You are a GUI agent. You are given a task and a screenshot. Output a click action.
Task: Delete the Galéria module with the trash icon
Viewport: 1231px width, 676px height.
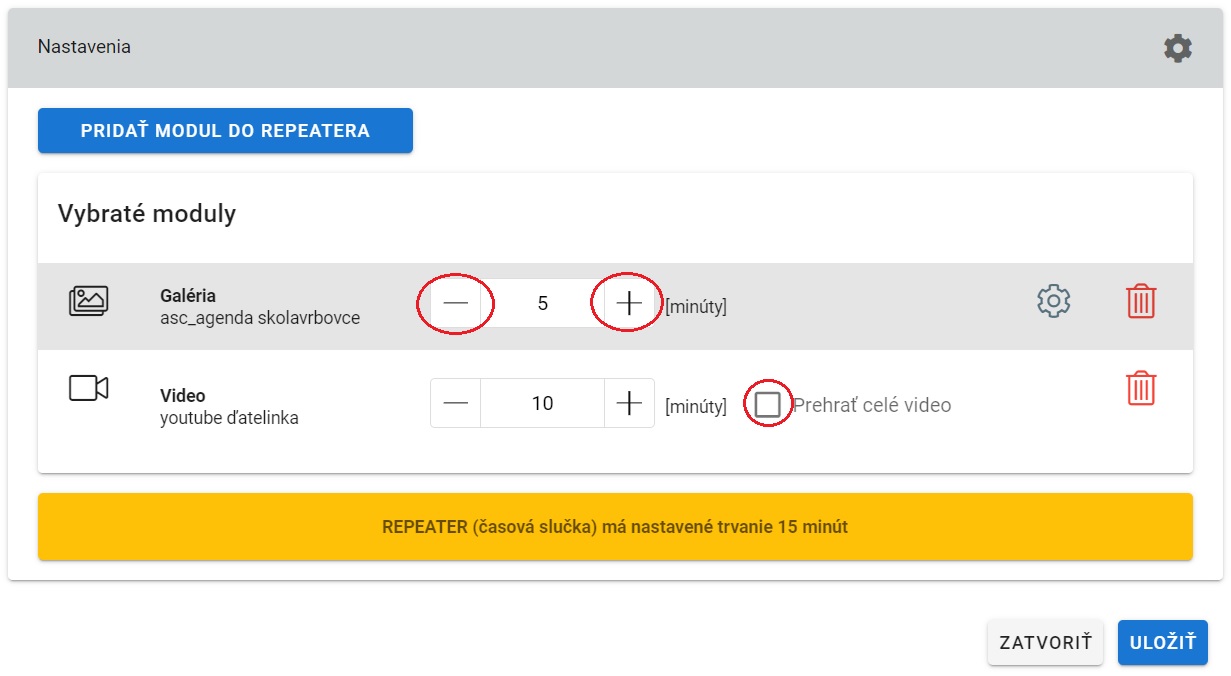click(1140, 301)
